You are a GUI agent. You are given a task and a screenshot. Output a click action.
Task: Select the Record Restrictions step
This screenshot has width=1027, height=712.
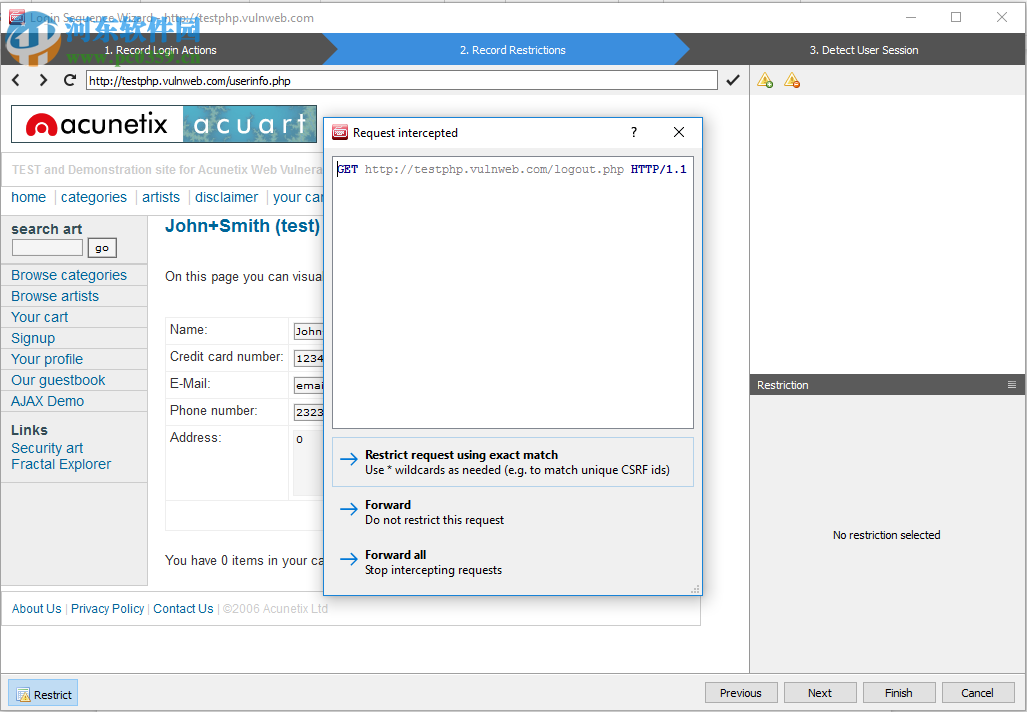512,50
